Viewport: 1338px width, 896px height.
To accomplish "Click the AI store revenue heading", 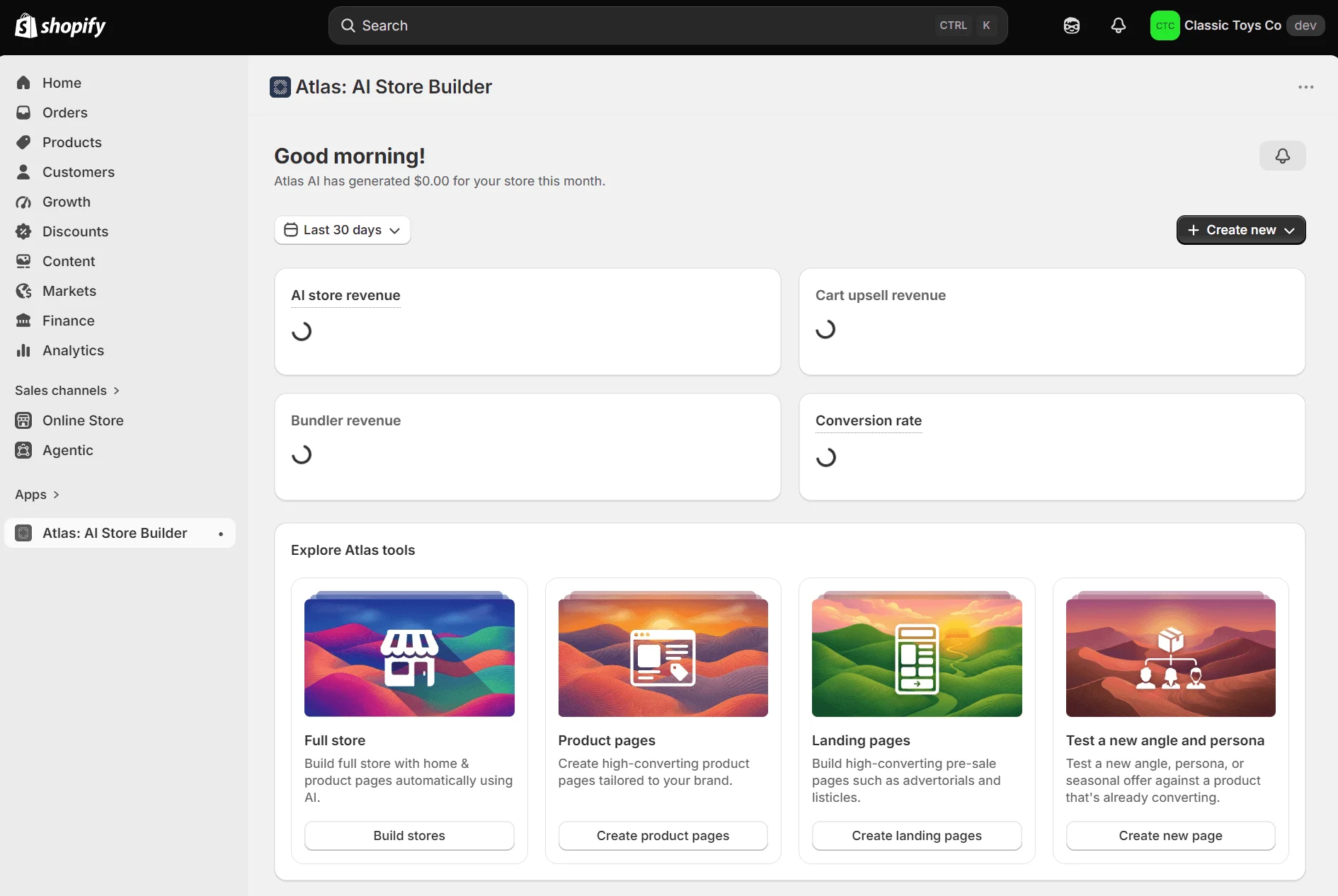I will coord(345,295).
